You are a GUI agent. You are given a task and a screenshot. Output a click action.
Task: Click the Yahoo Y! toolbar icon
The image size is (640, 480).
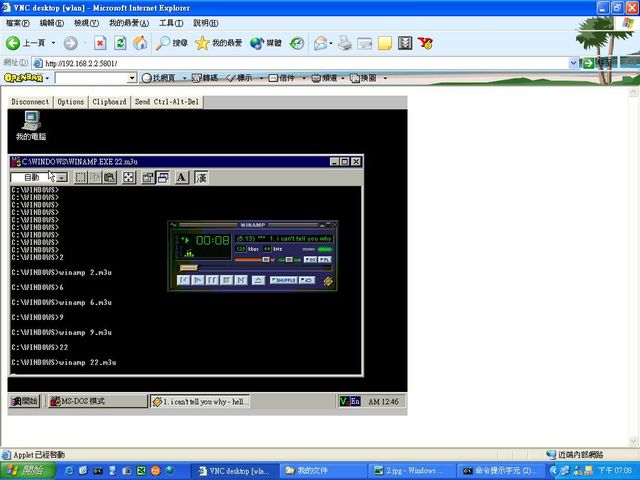425,43
